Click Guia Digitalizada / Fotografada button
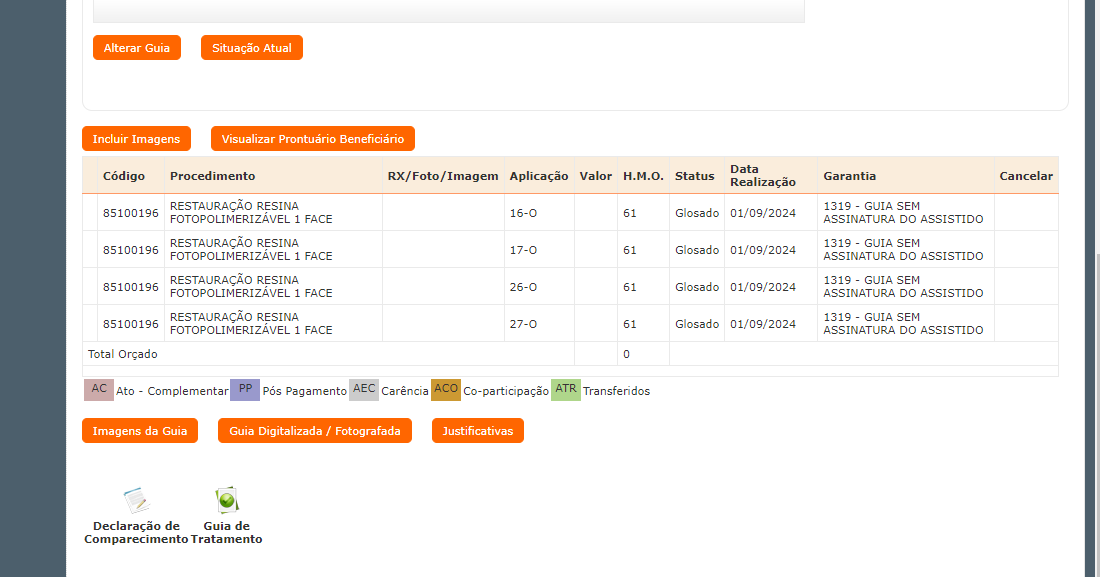The image size is (1100, 577). pos(315,431)
